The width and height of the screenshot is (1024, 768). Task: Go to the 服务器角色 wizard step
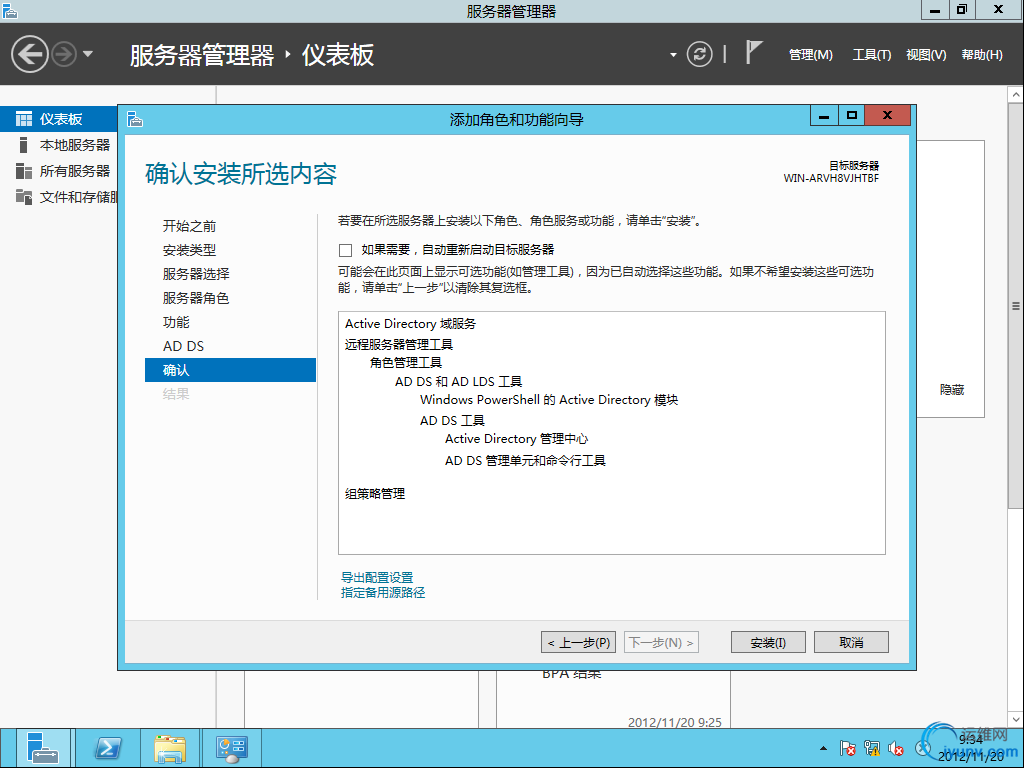pyautogui.click(x=196, y=298)
